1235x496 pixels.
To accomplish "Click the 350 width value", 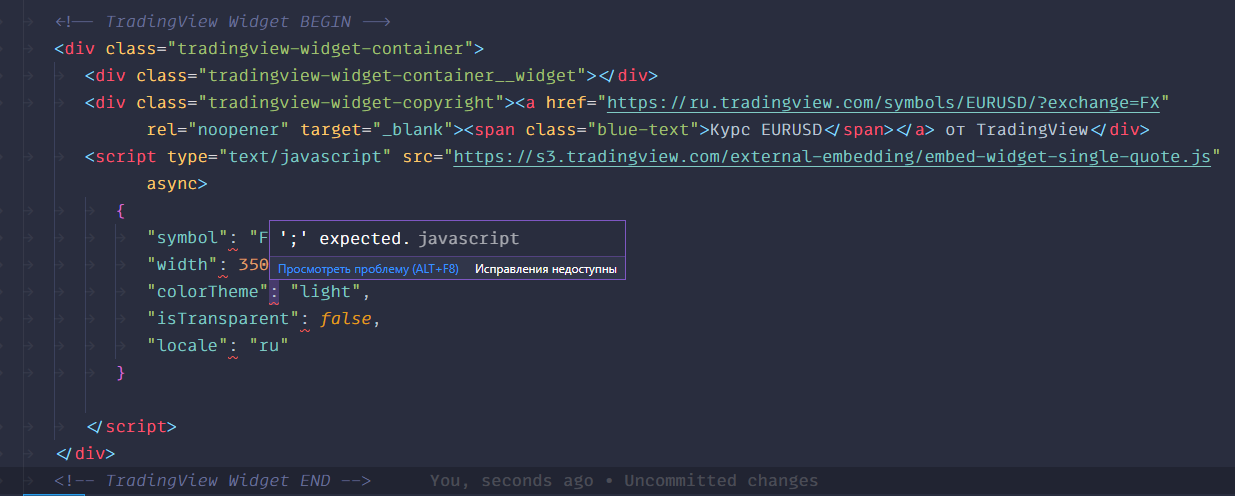I will (x=254, y=264).
